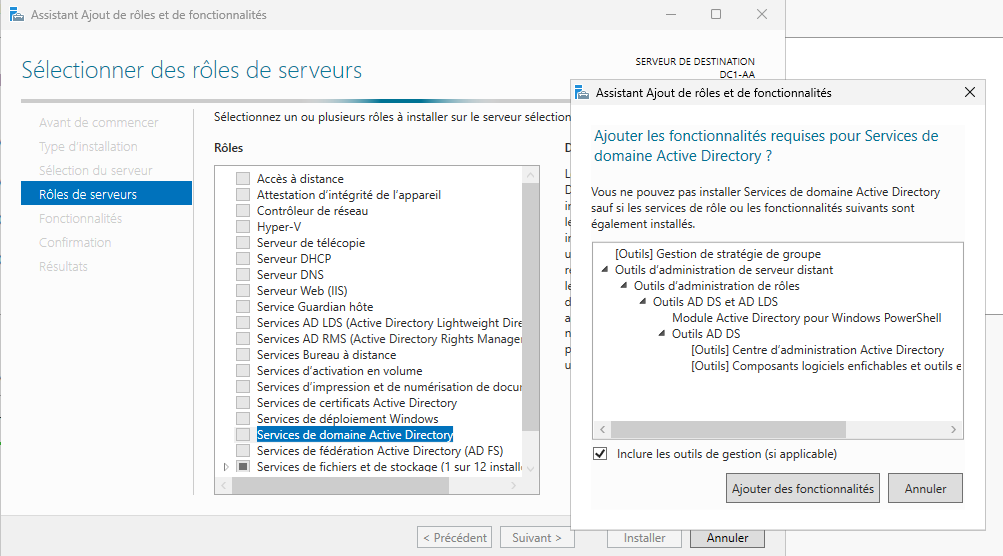Screen dimensions: 1003x556
Task: Click the roles list scroll down arrow
Action: point(530,469)
